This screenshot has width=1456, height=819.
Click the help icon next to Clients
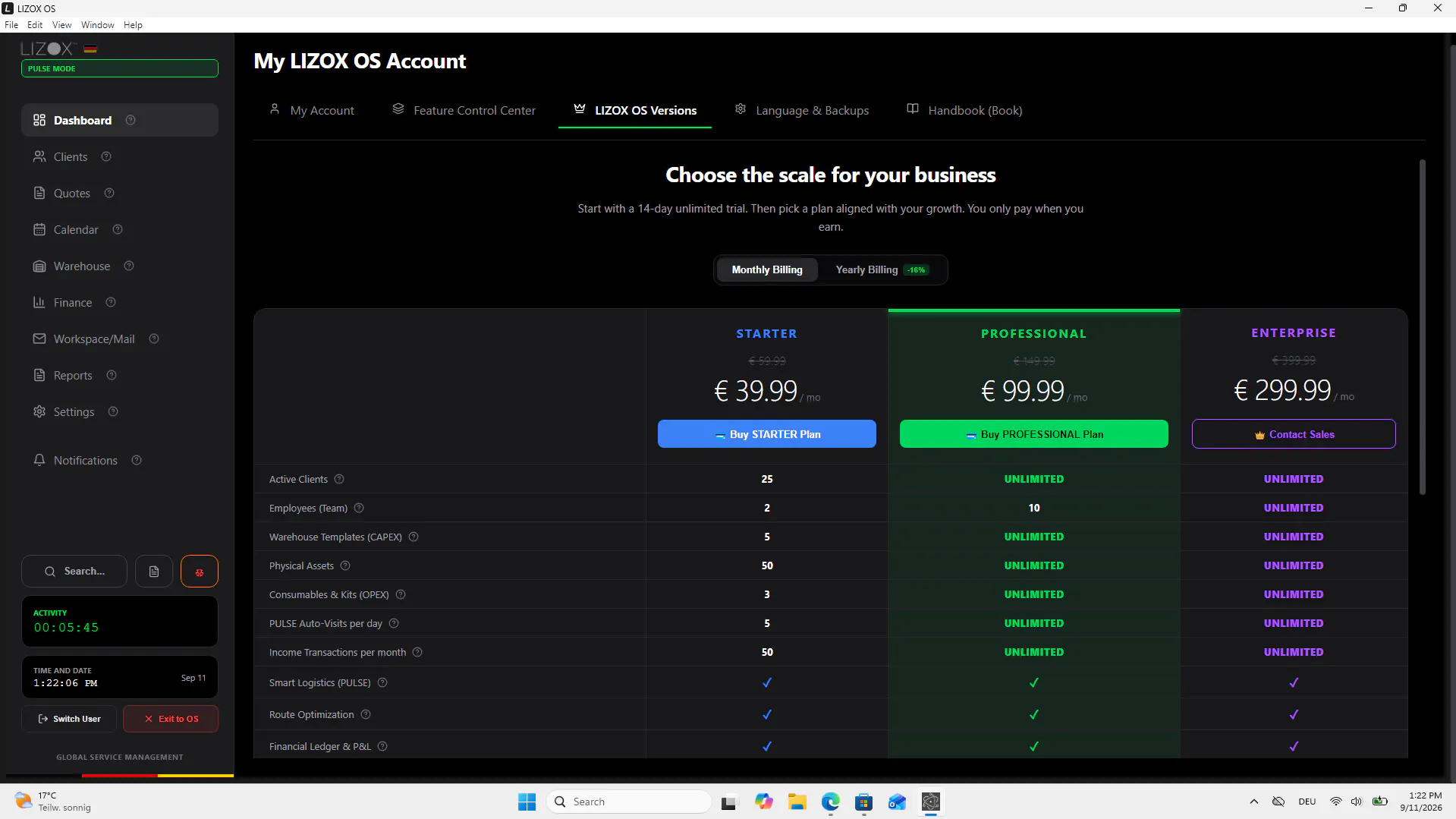tap(106, 156)
